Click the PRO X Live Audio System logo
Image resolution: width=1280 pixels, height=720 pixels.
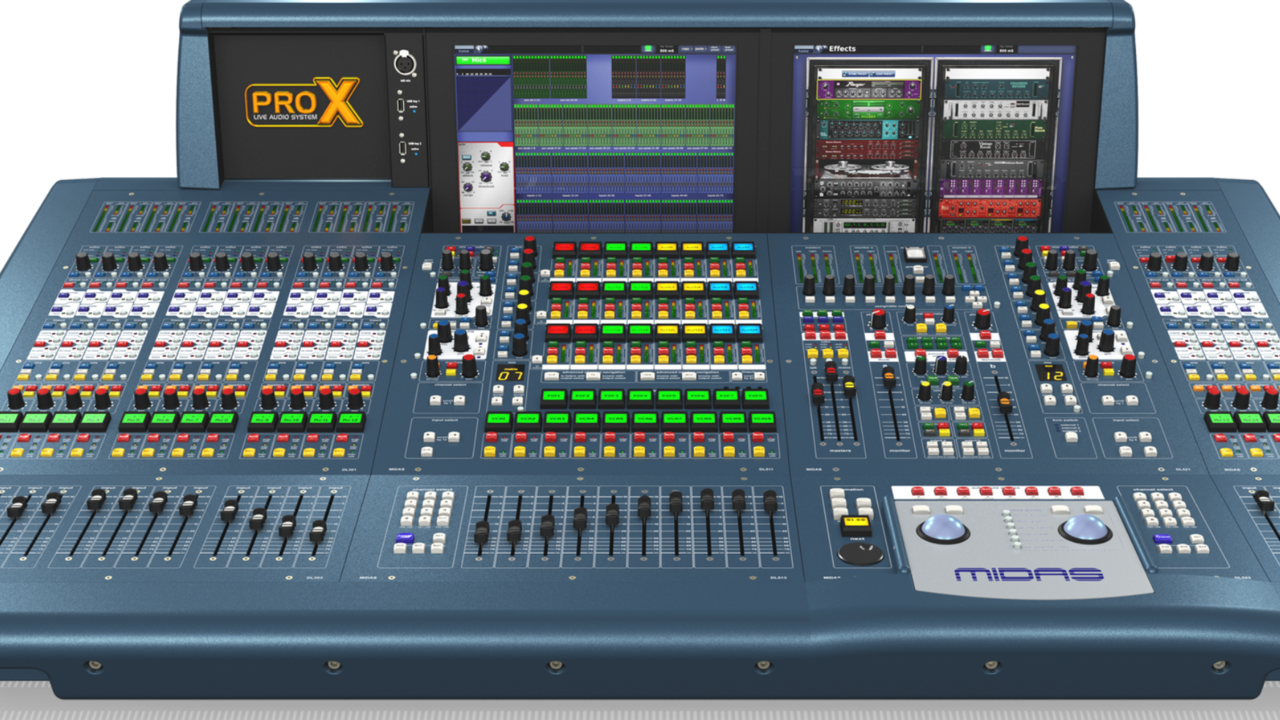[x=303, y=102]
